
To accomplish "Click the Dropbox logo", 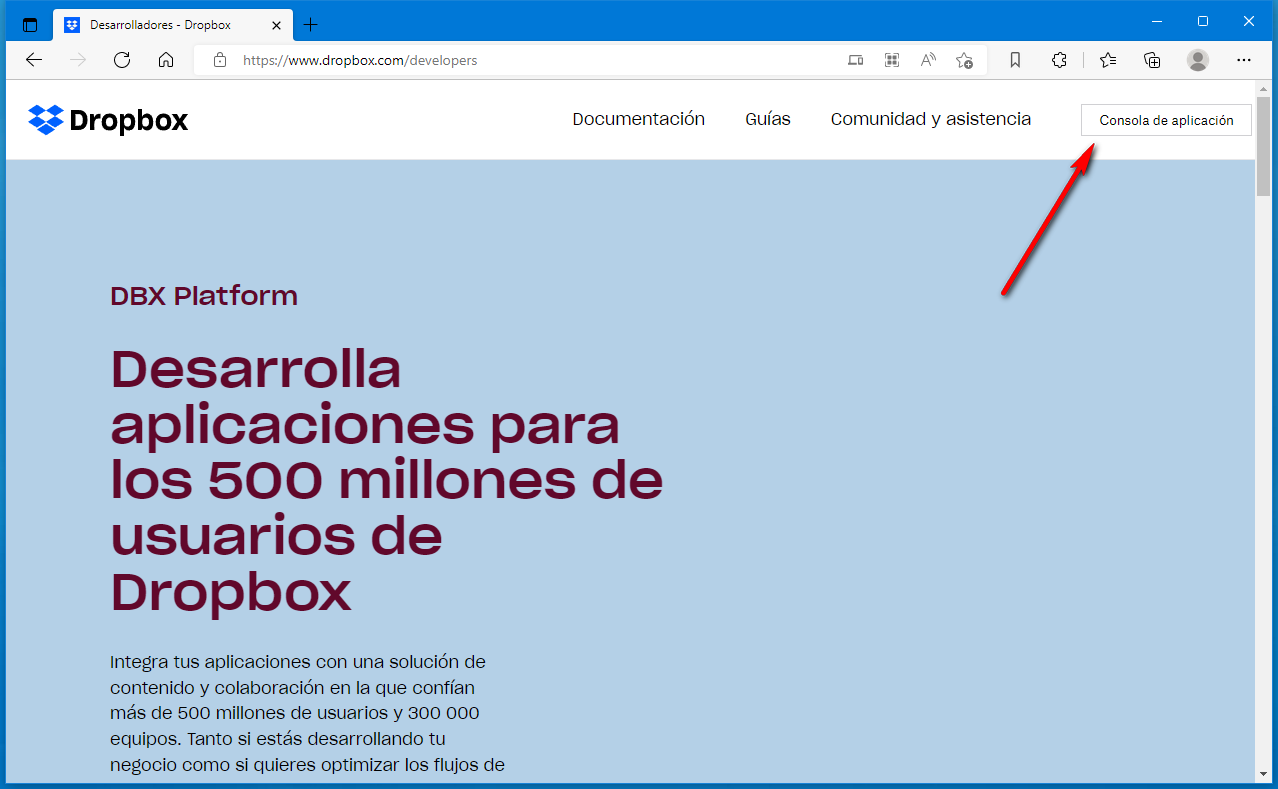I will (108, 120).
